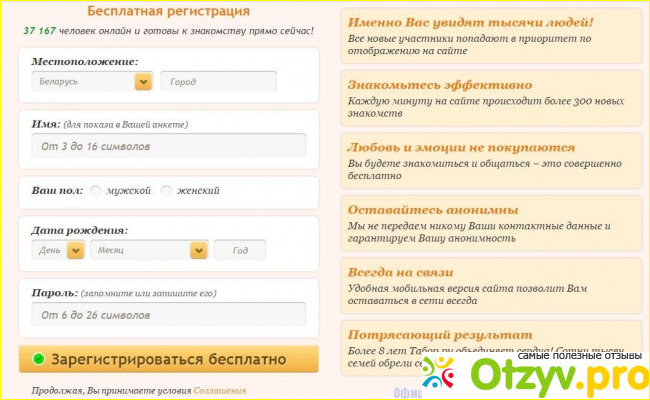Focus the Город city input field

218,83
